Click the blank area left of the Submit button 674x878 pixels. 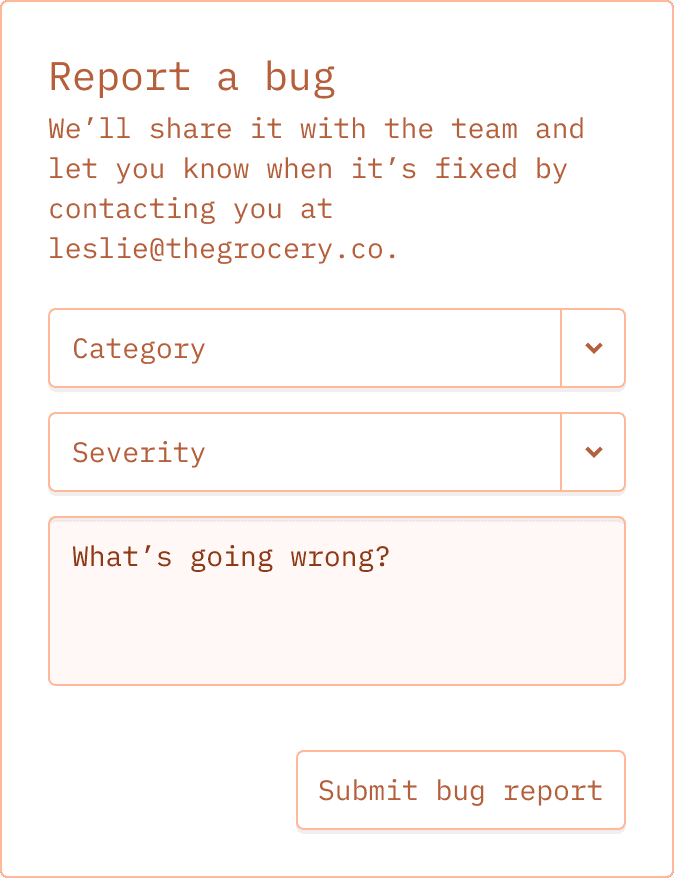(172, 790)
